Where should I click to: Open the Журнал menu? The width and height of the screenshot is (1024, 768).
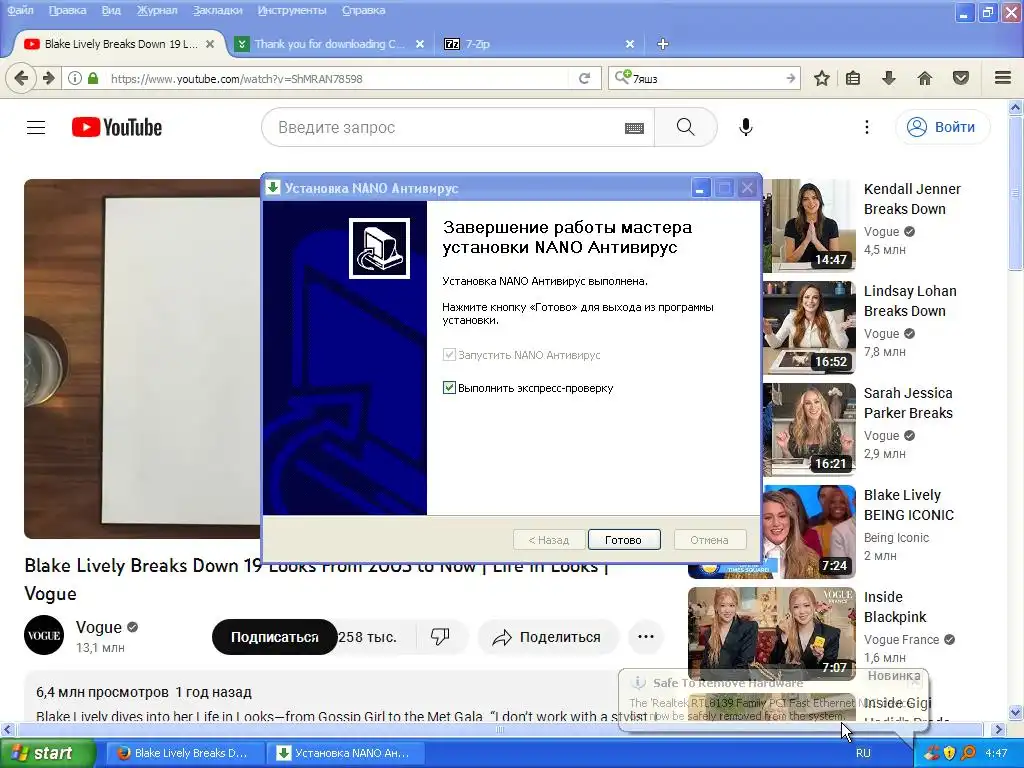tap(157, 10)
